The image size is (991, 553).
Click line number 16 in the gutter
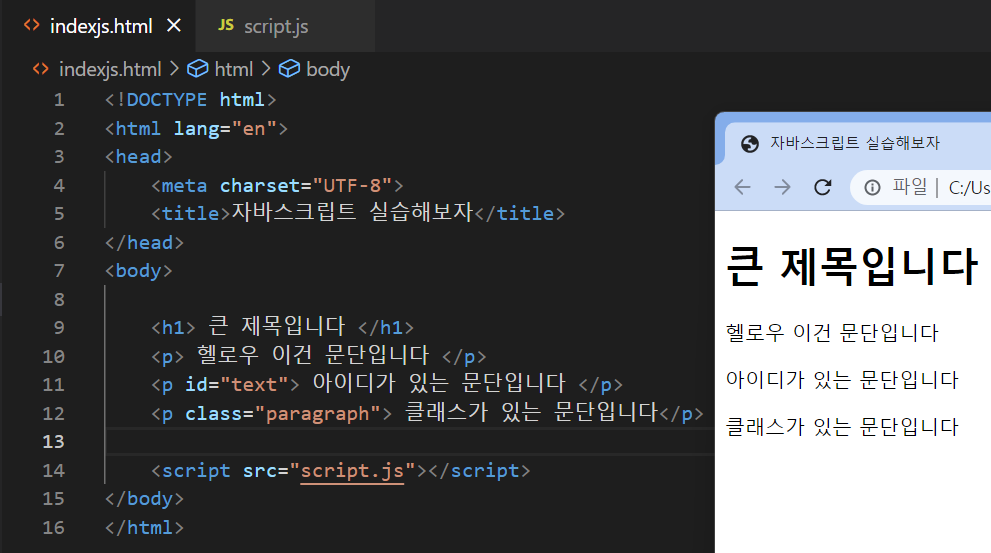tap(54, 527)
